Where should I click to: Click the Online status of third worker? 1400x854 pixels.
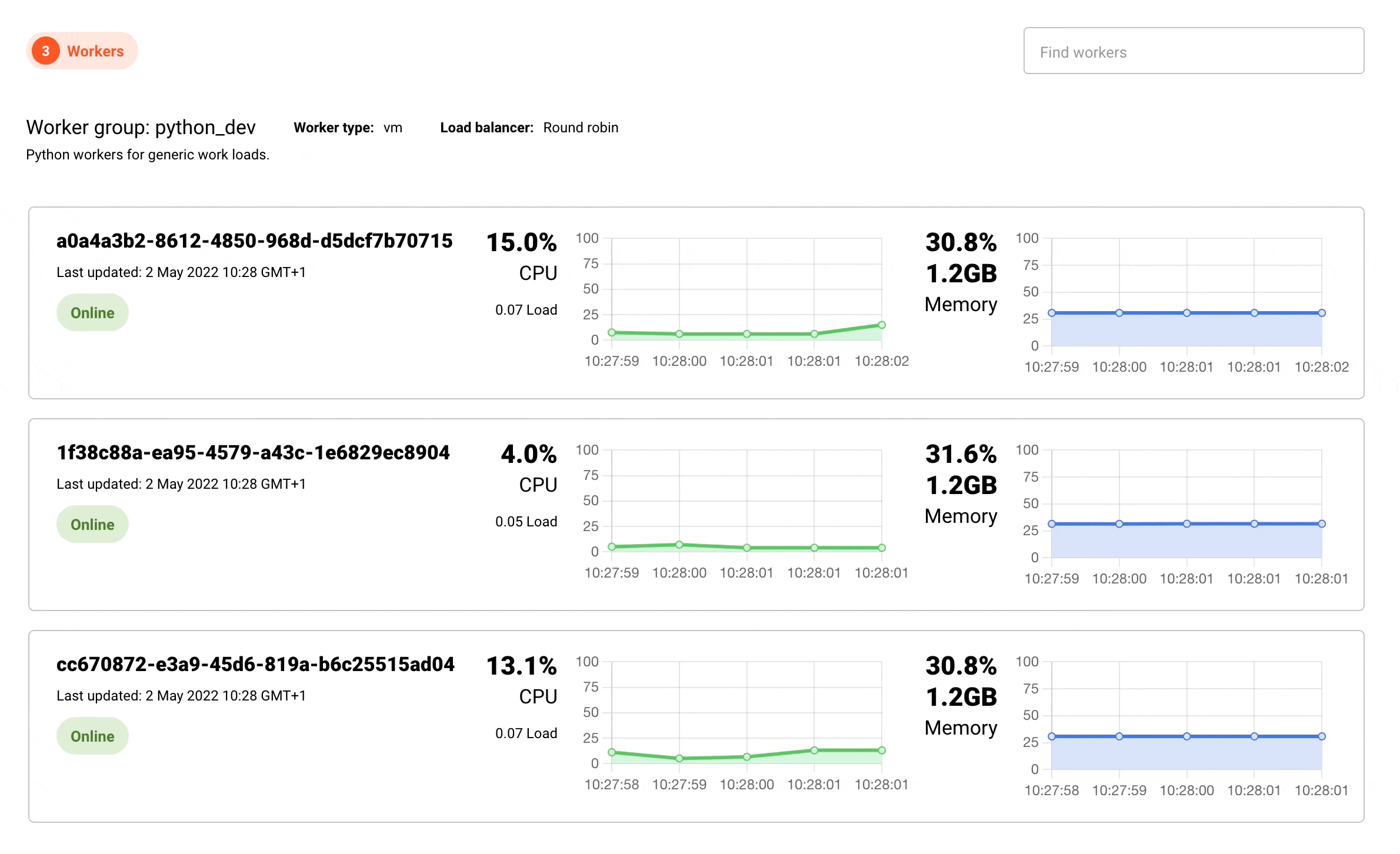pyautogui.click(x=92, y=736)
